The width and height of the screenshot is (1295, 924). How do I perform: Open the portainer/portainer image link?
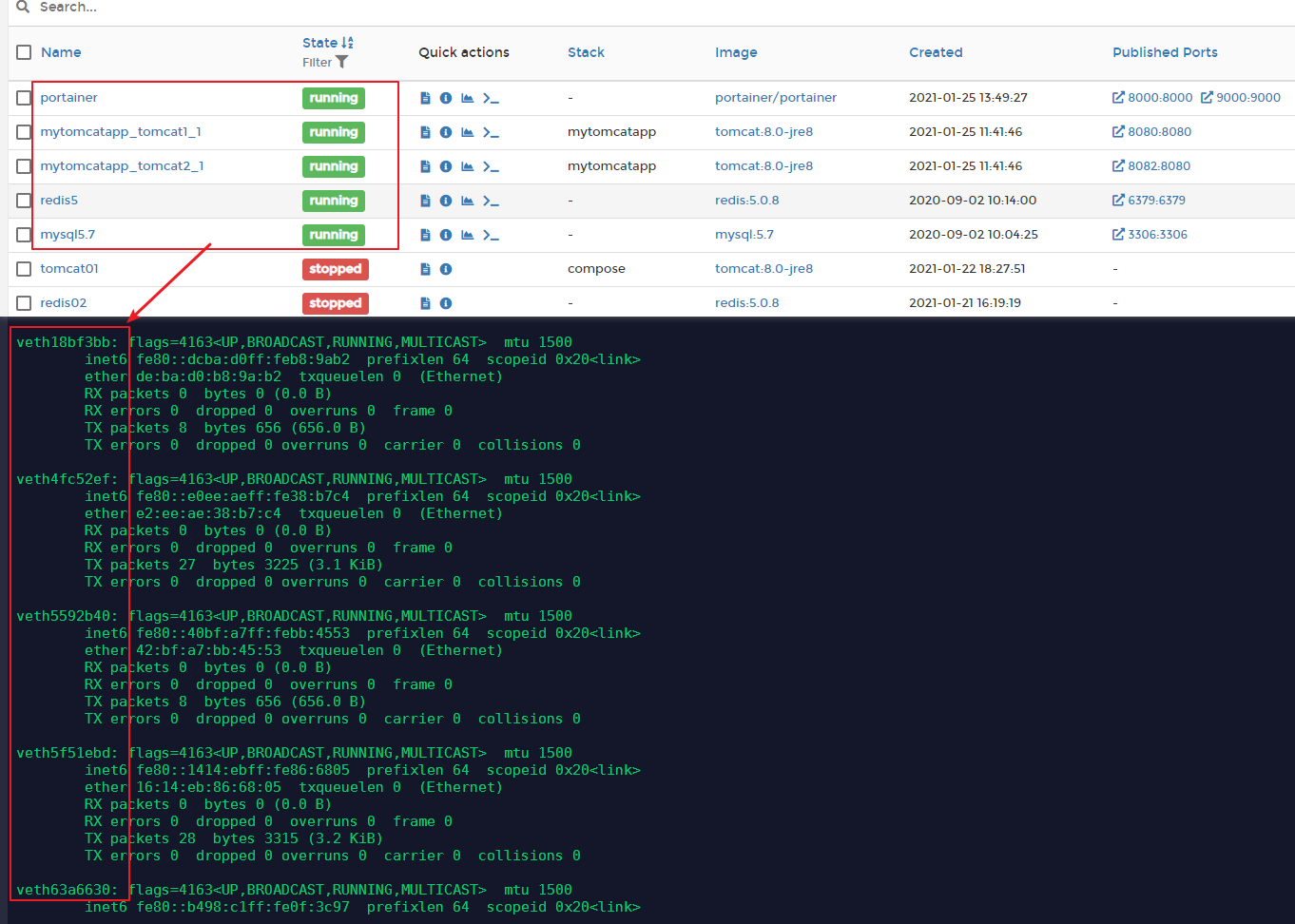coord(776,98)
